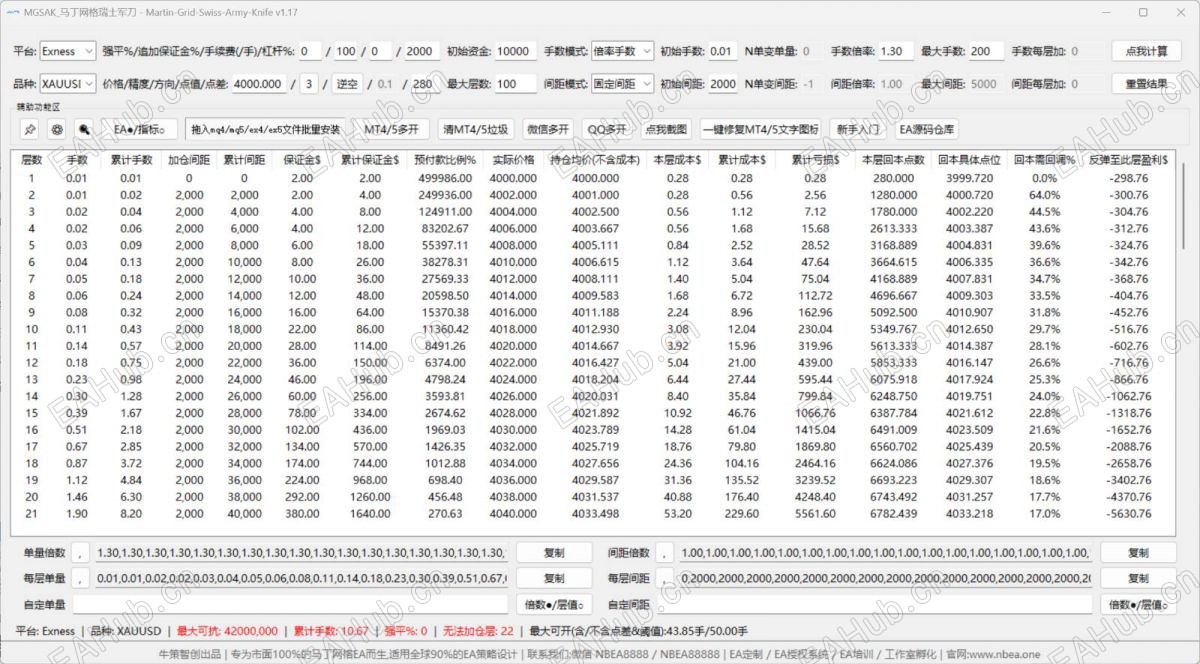Click the 回本需回调% column header
Screen dimensions: 1200x664
pos(1044,159)
